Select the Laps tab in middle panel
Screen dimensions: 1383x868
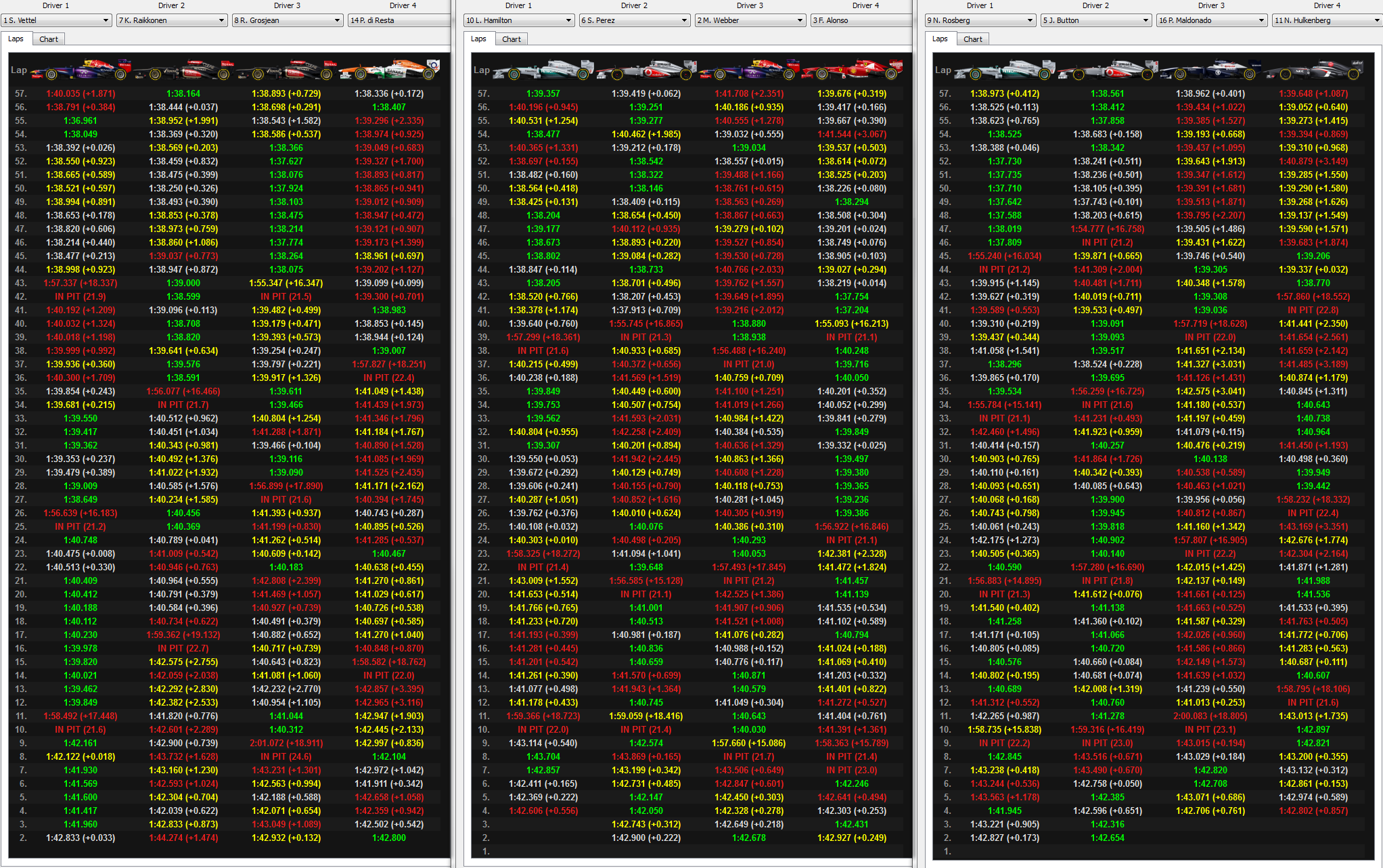click(x=478, y=39)
